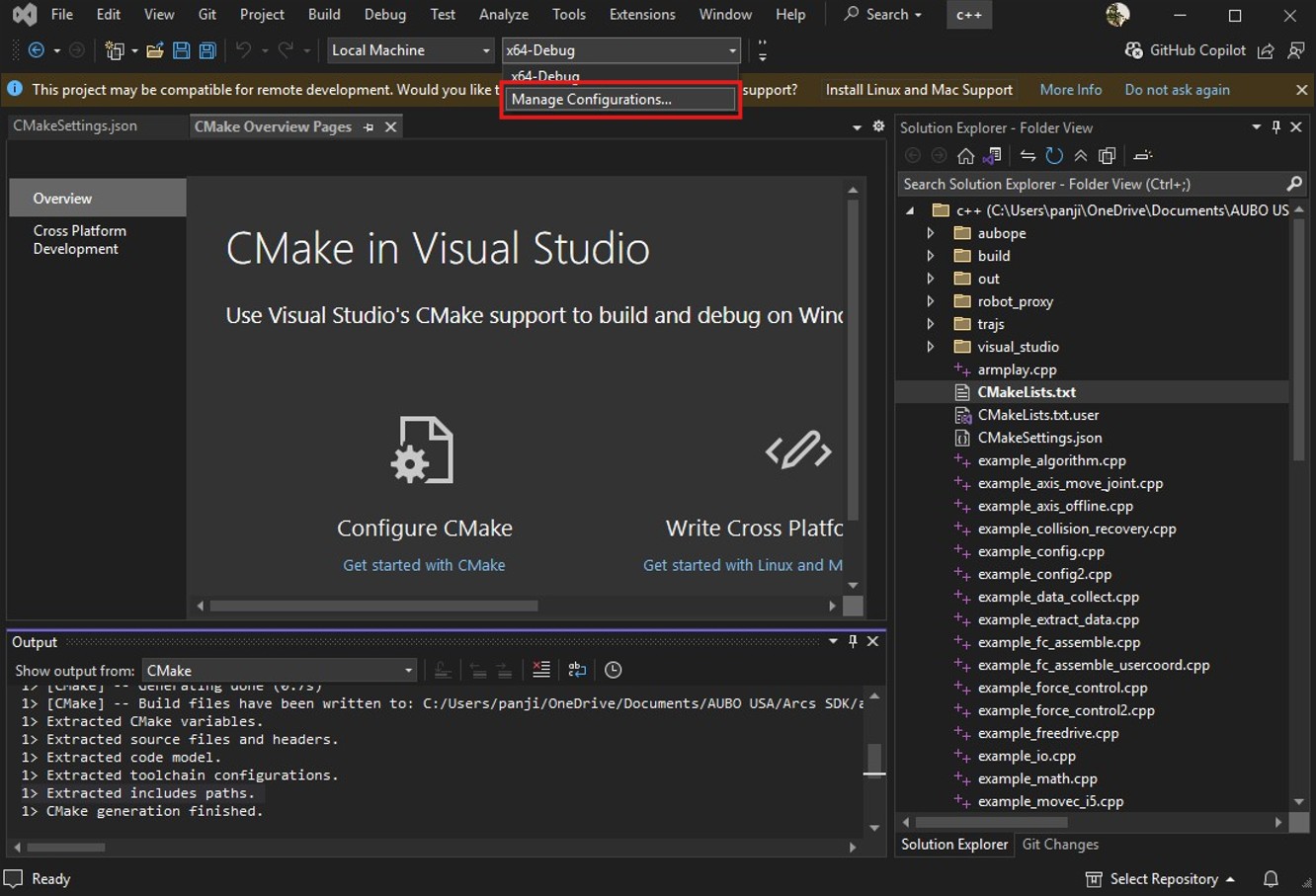The height and width of the screenshot is (896, 1316).
Task: Click the overview page horizontal scrollbar
Action: (x=373, y=606)
